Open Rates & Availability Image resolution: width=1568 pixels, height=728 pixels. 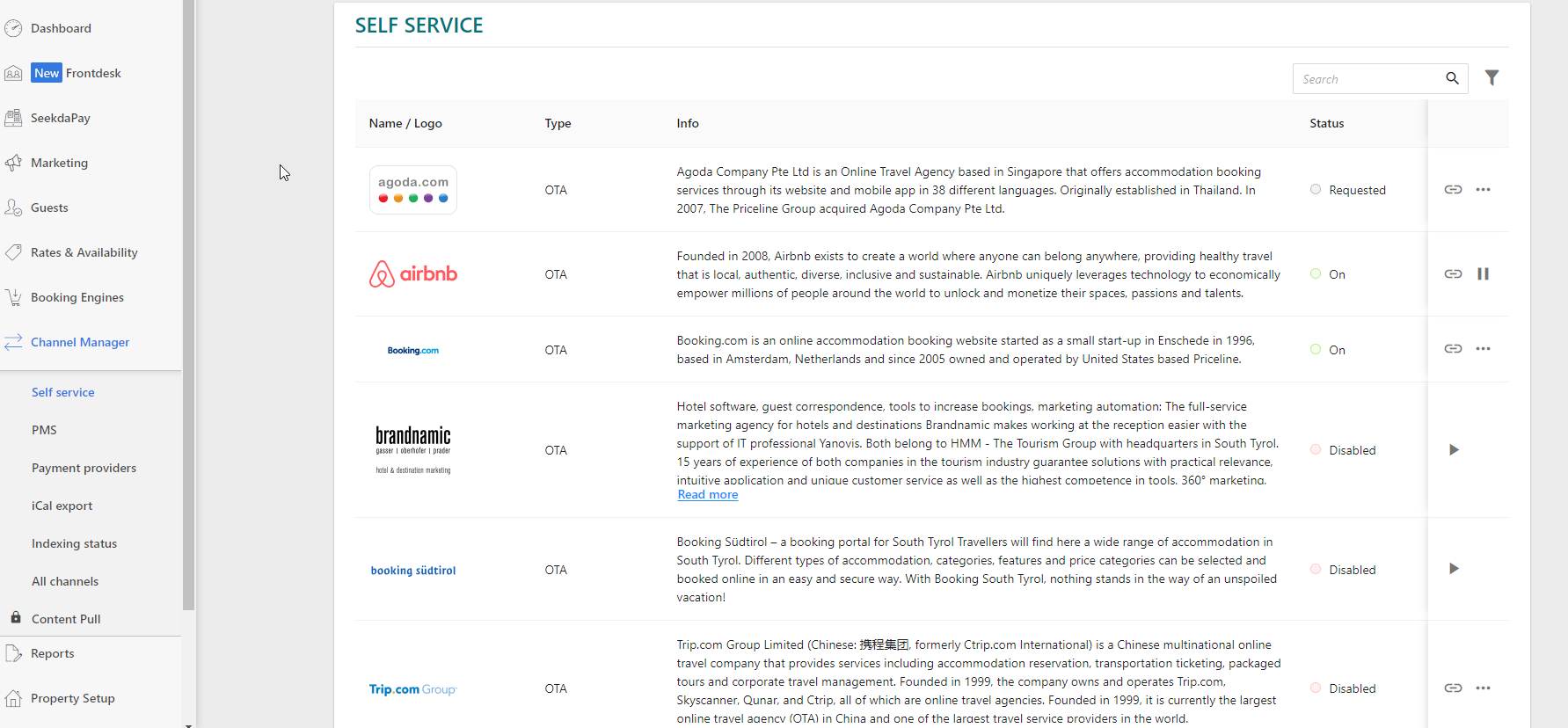[84, 252]
